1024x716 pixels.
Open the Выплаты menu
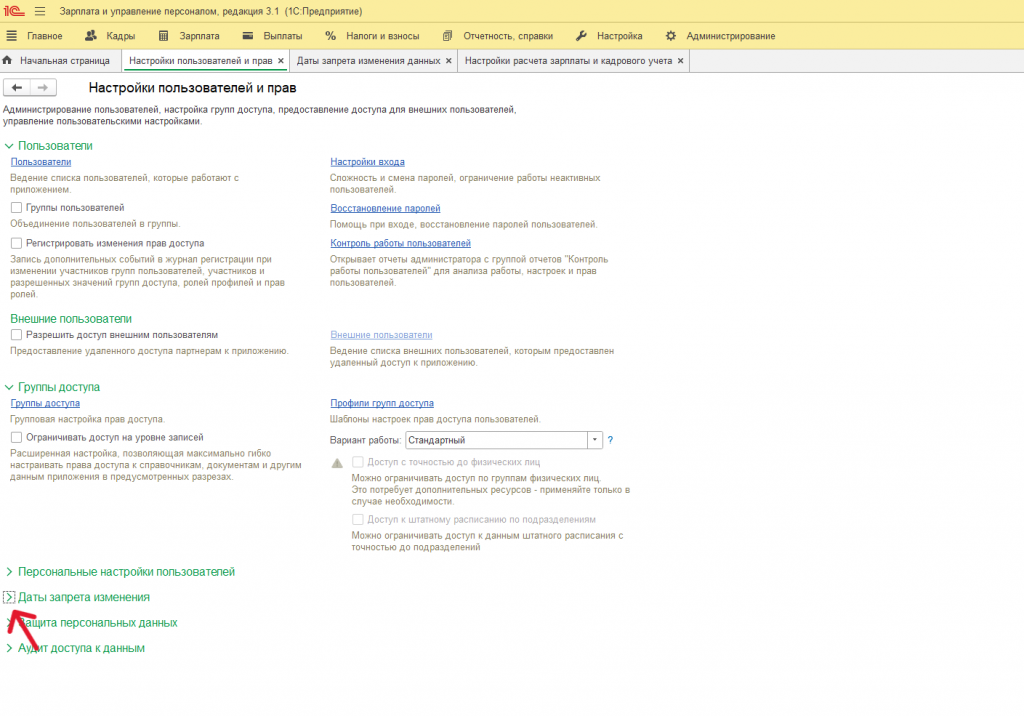click(x=272, y=36)
